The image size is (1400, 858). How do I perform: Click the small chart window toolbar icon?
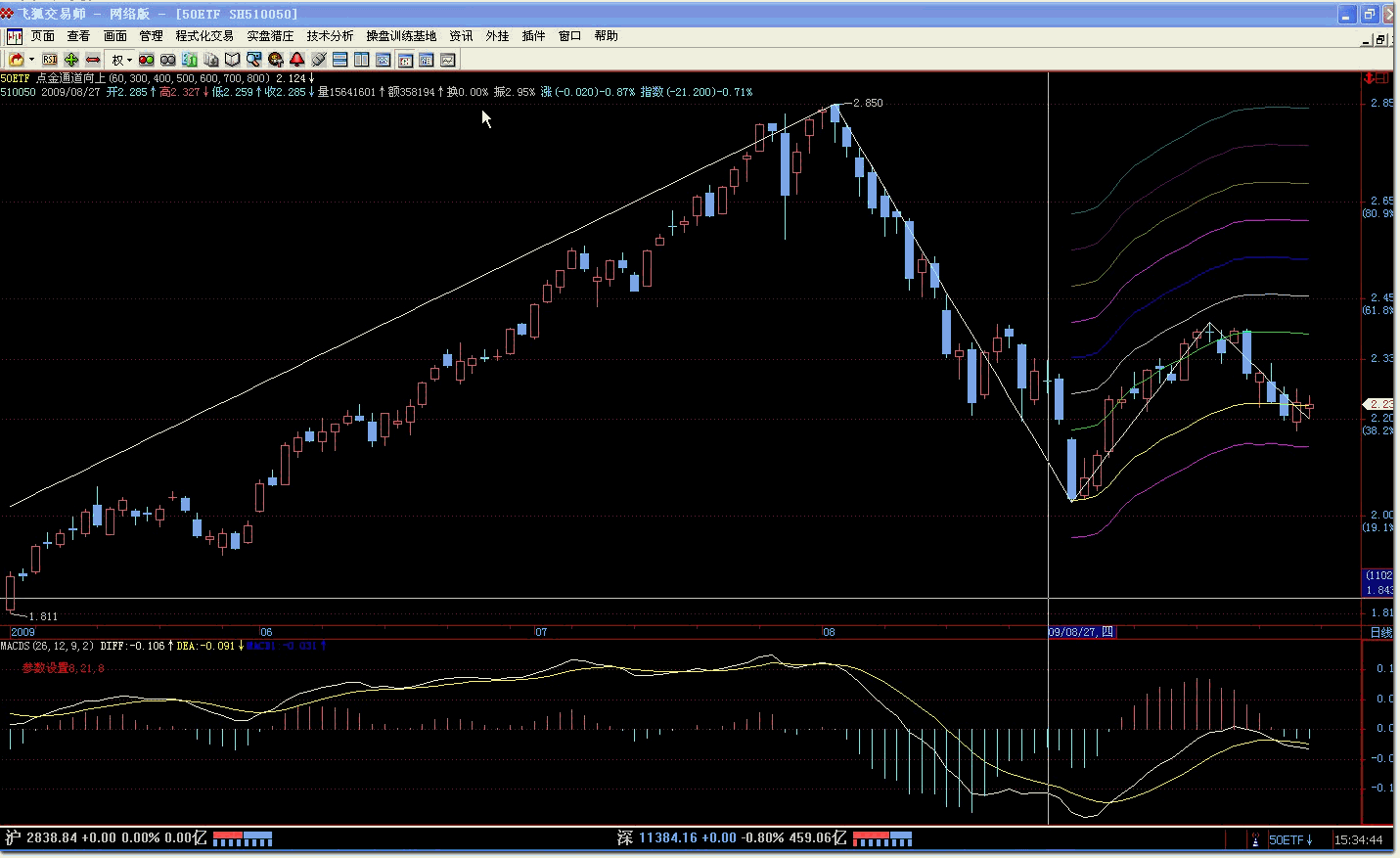coord(383,60)
